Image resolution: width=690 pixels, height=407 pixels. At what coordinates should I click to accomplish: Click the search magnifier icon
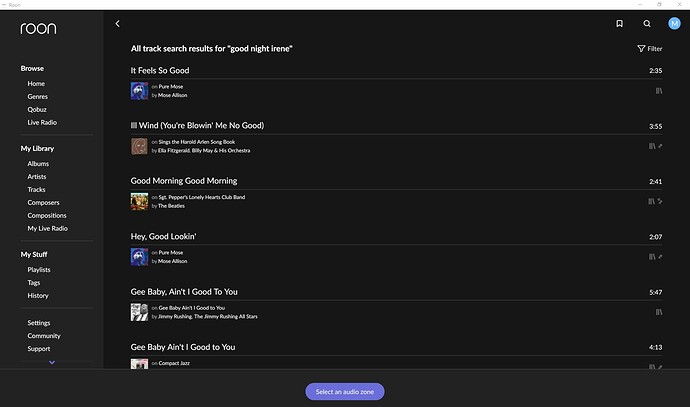pyautogui.click(x=647, y=24)
